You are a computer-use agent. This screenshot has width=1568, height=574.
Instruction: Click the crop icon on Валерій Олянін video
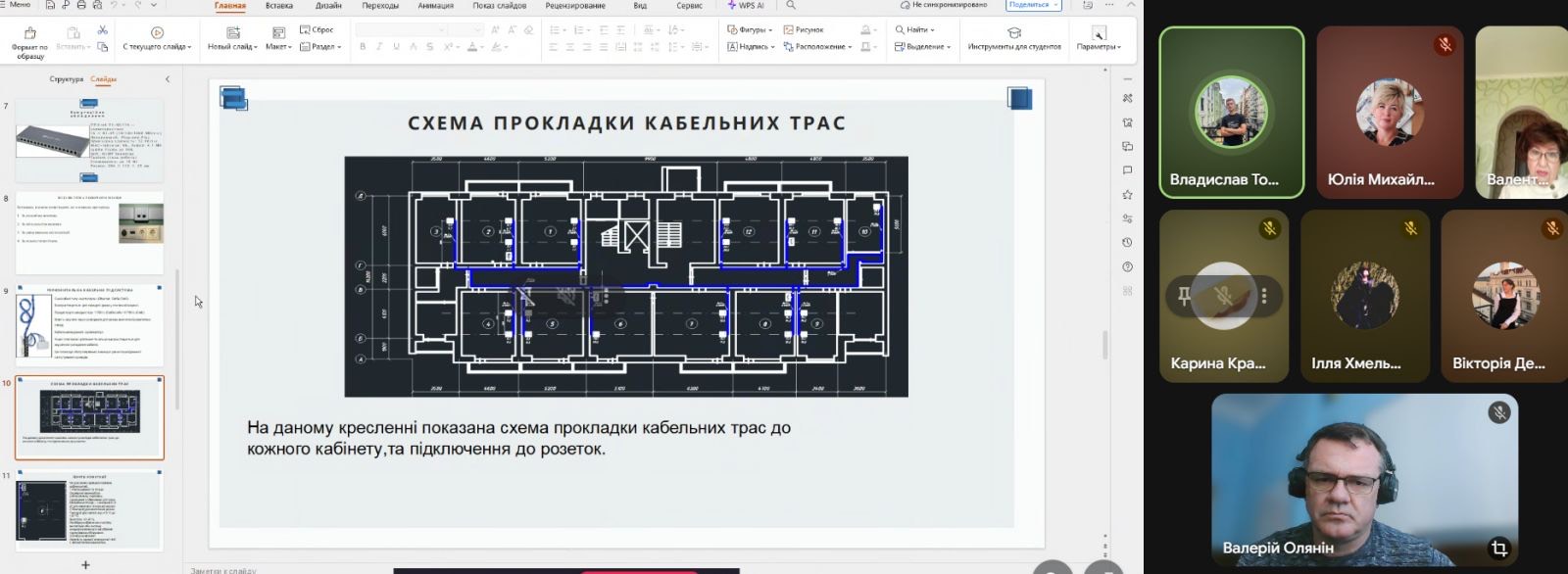click(x=1497, y=548)
